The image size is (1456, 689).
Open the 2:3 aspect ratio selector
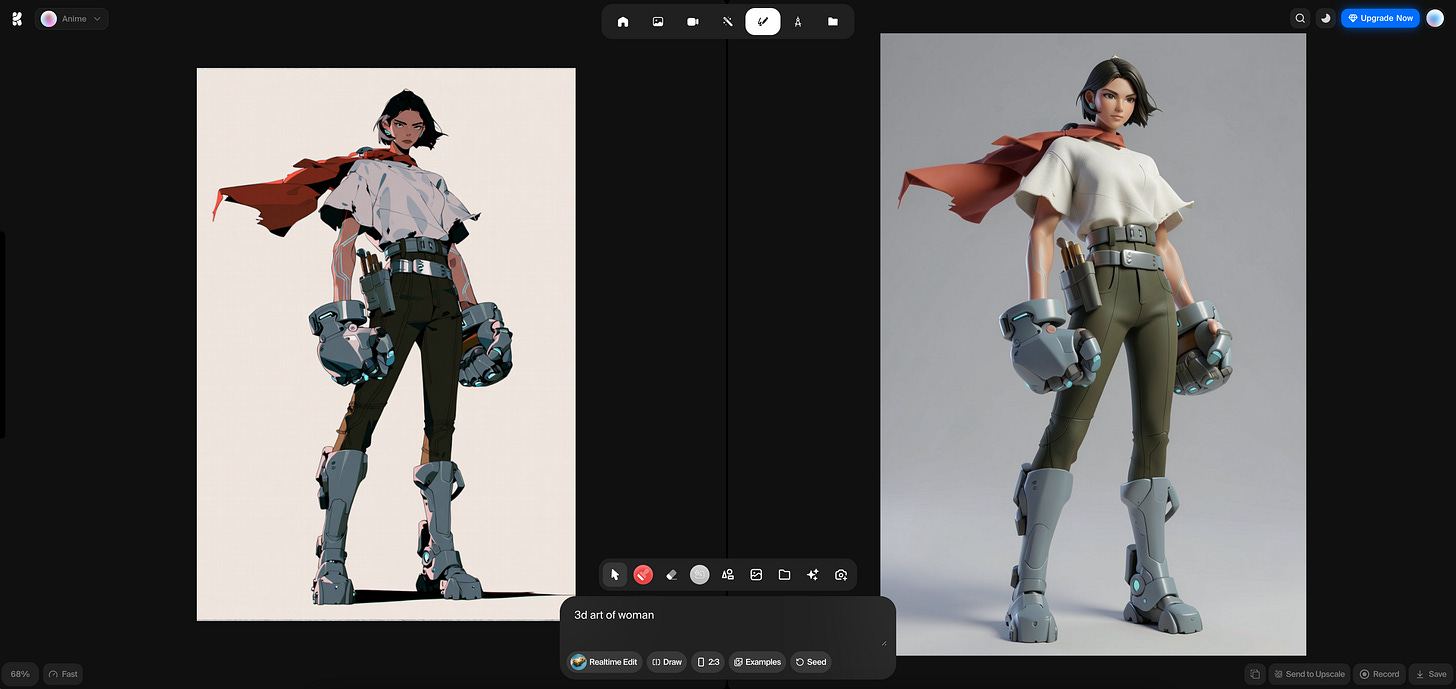pos(708,662)
